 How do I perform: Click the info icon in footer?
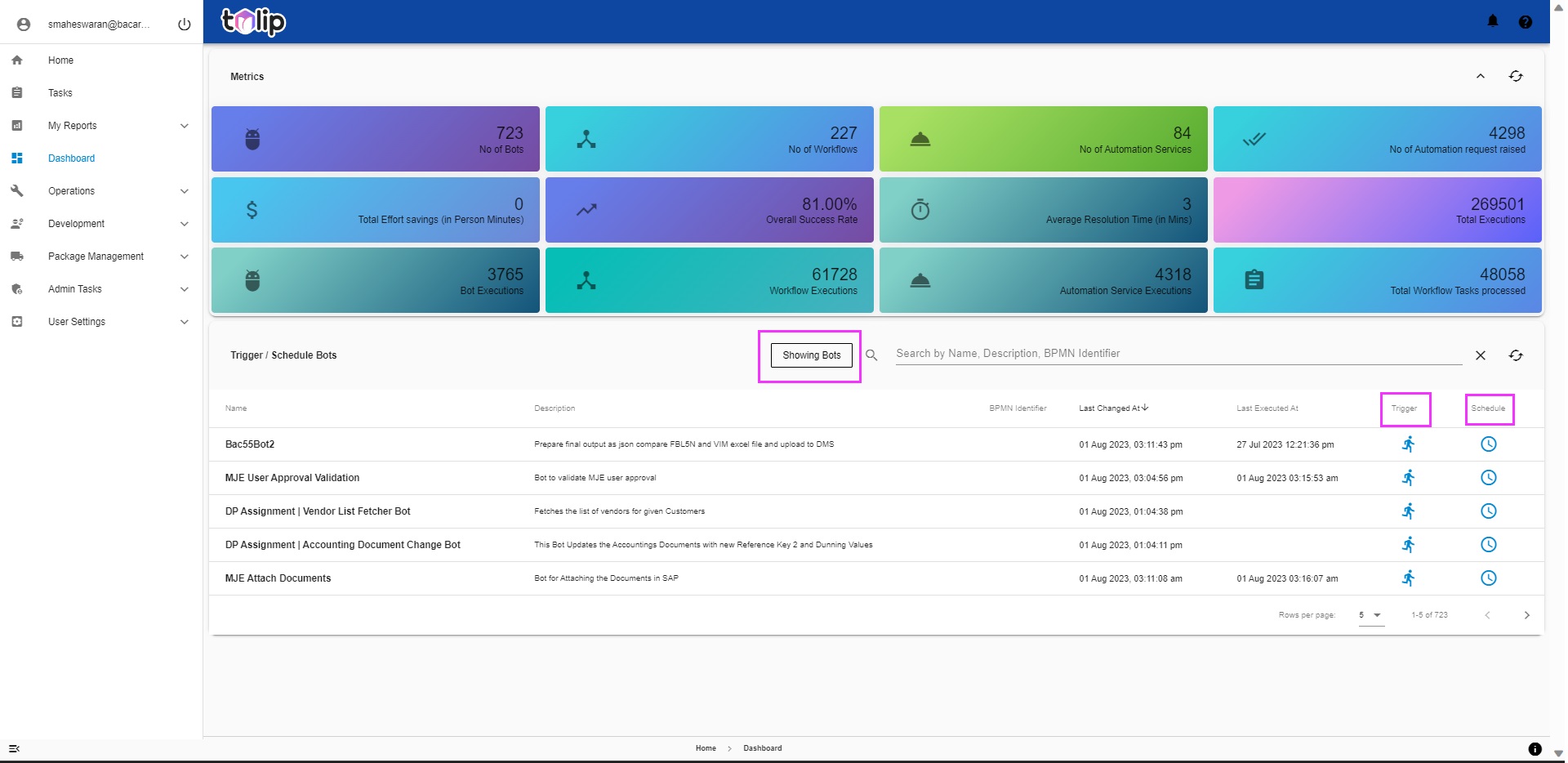pyautogui.click(x=1535, y=749)
